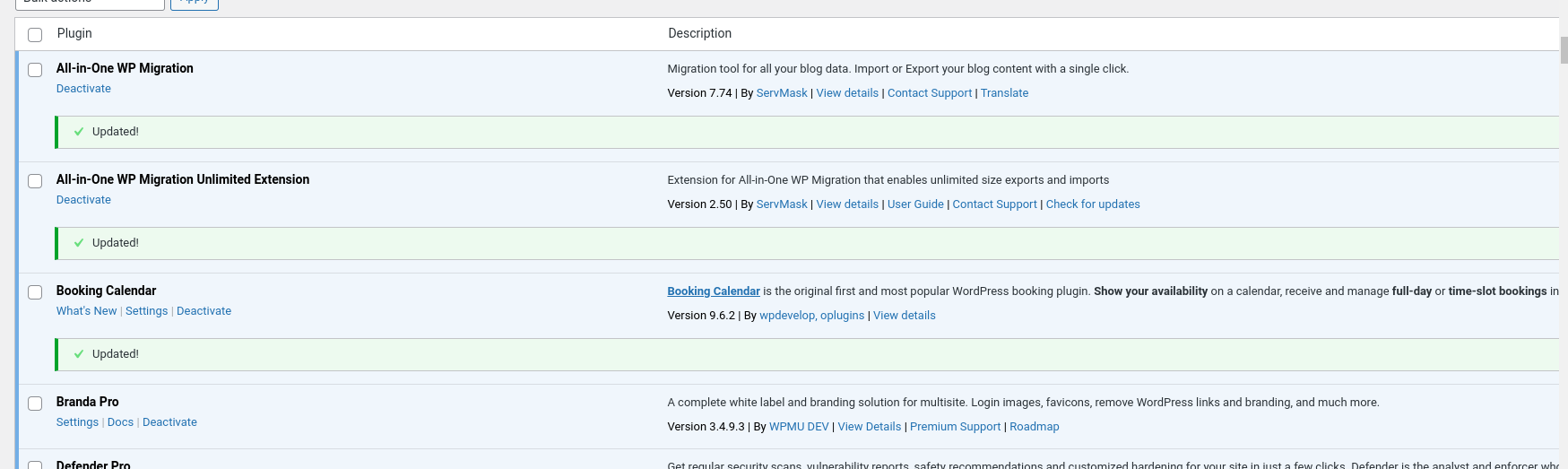
Task: Deactivate the Booking Calendar plugin
Action: click(x=204, y=311)
